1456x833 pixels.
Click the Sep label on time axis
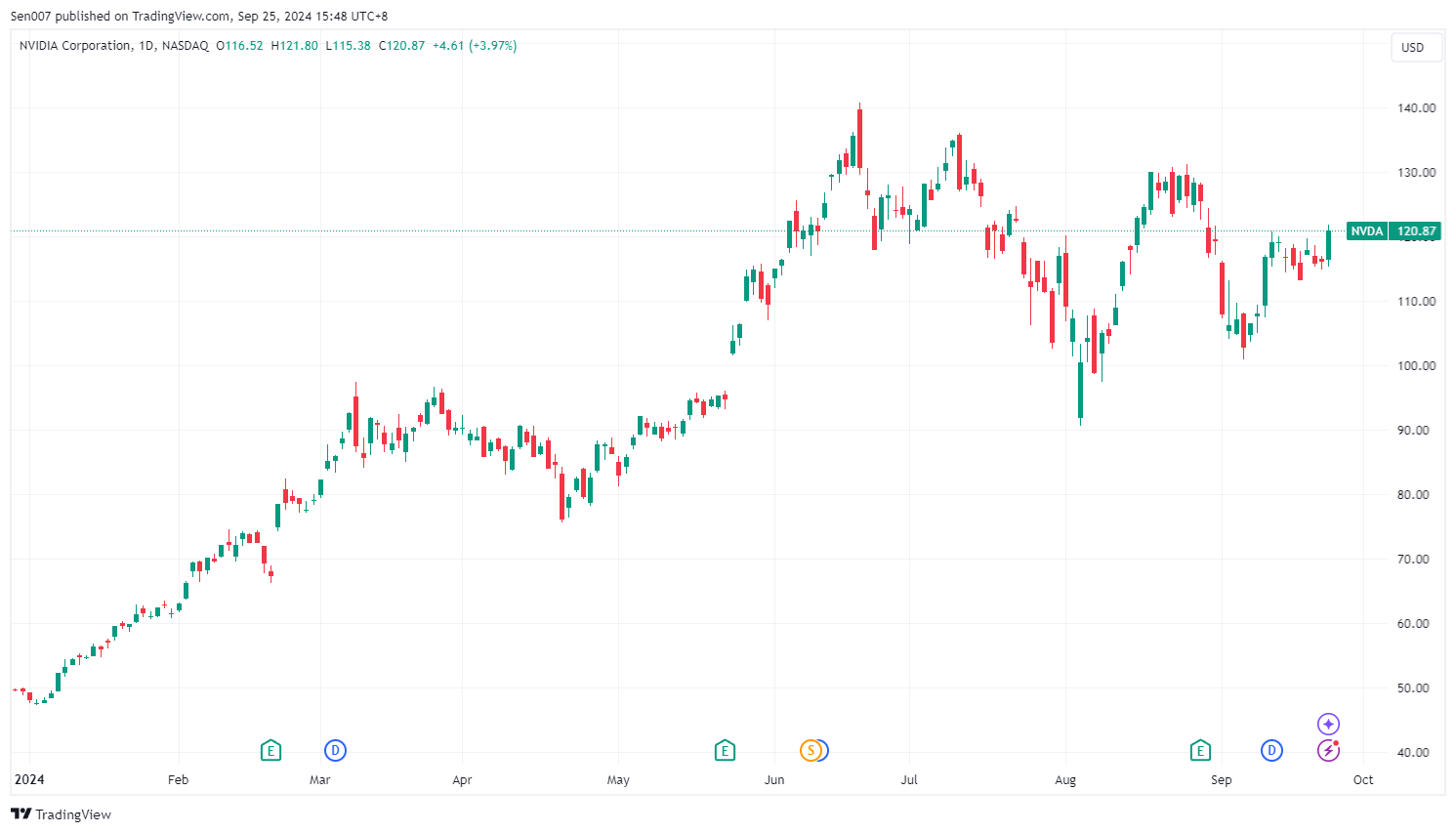coord(1221,779)
